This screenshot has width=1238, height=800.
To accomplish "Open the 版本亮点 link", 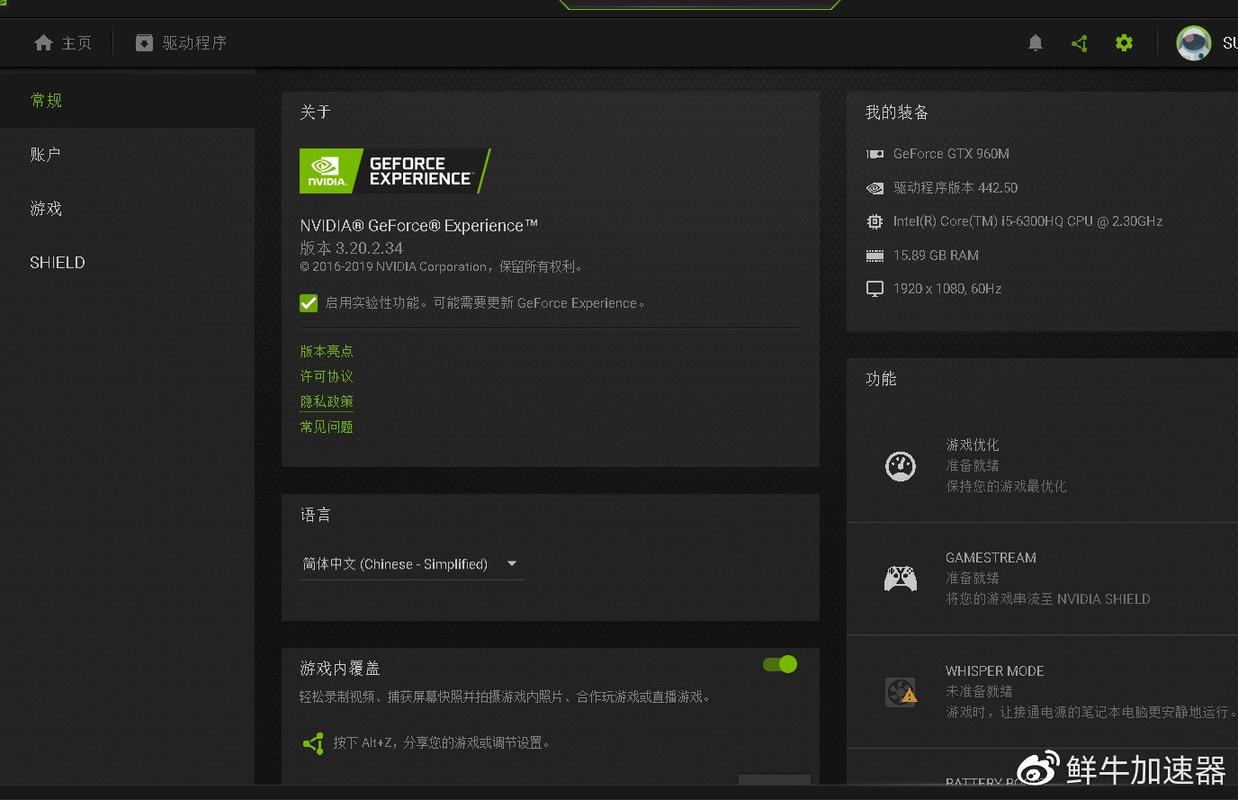I will [x=327, y=351].
